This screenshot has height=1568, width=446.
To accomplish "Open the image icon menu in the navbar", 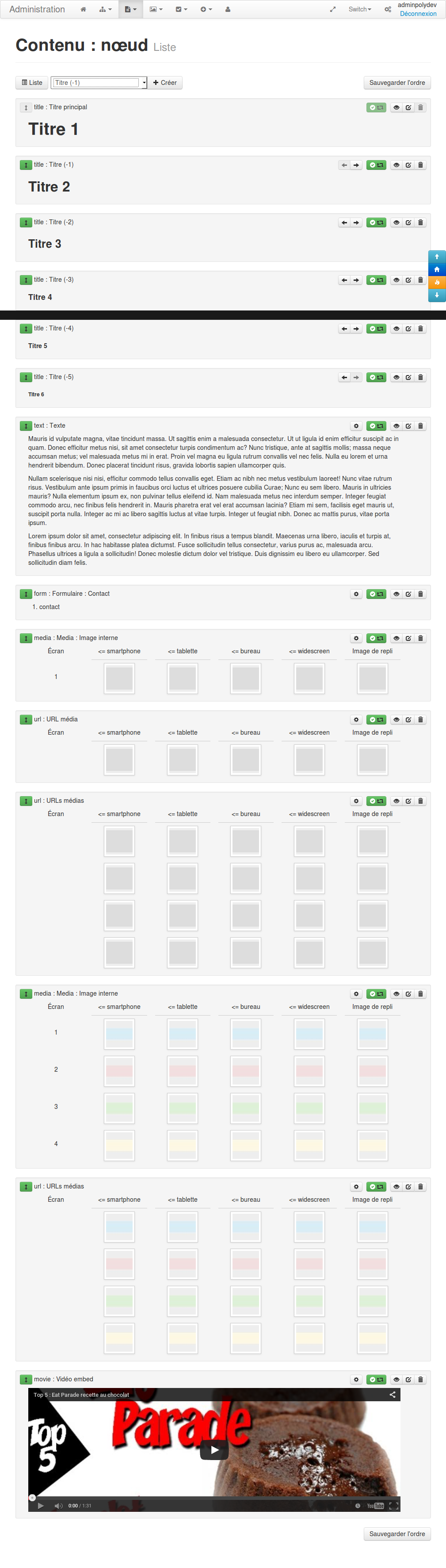I will coord(156,10).
